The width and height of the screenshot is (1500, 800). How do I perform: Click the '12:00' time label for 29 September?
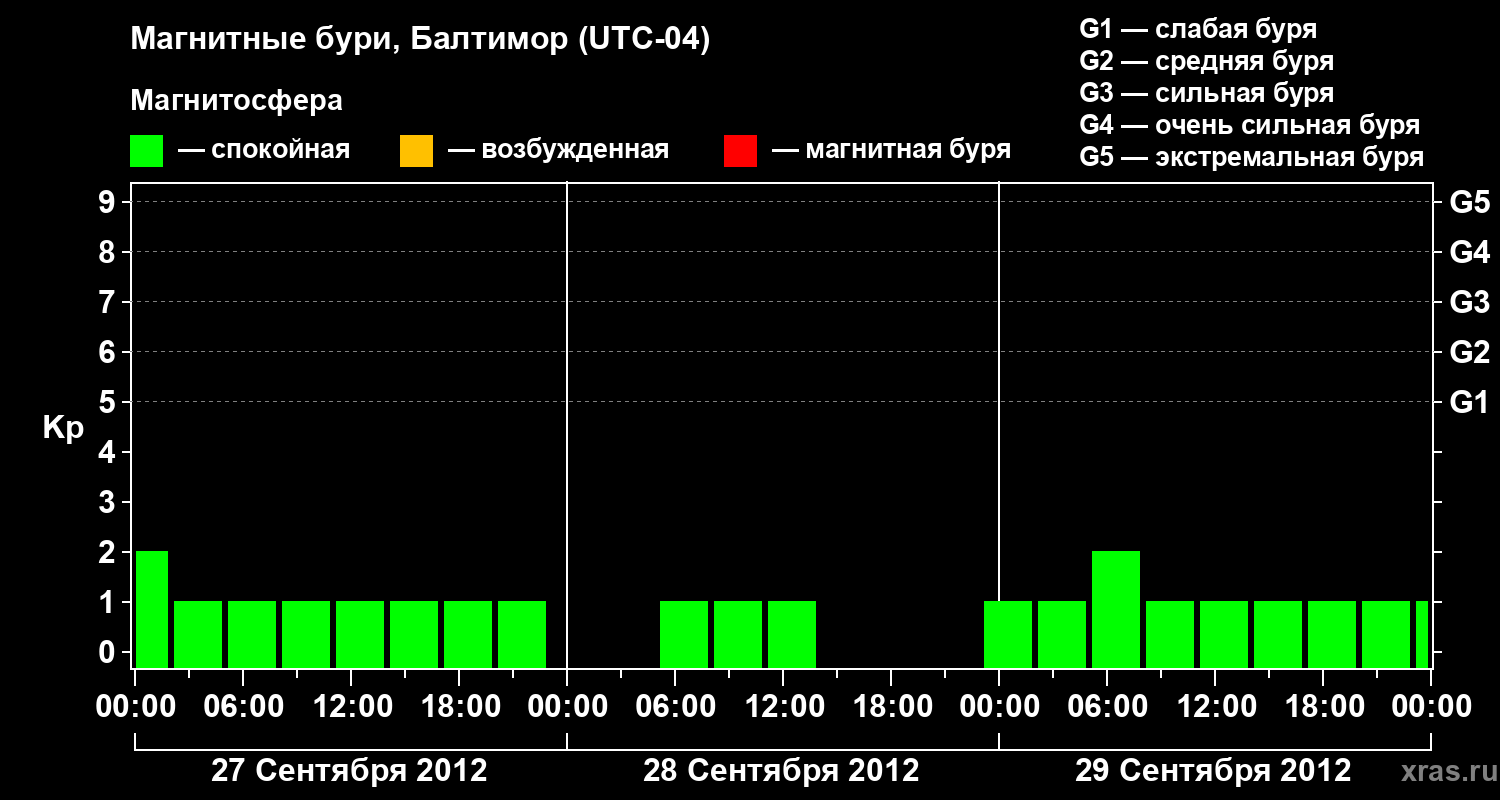tap(1215, 707)
